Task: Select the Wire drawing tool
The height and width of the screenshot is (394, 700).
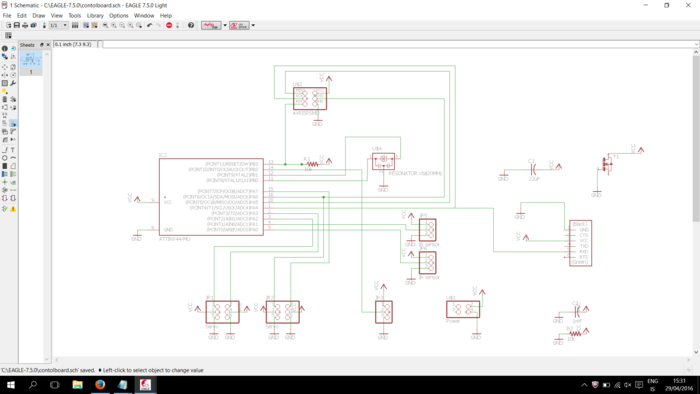Action: pyautogui.click(x=4, y=149)
